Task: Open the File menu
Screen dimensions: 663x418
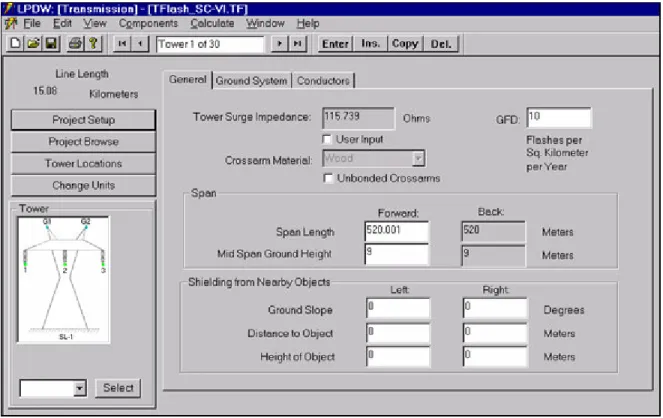Action: point(32,23)
